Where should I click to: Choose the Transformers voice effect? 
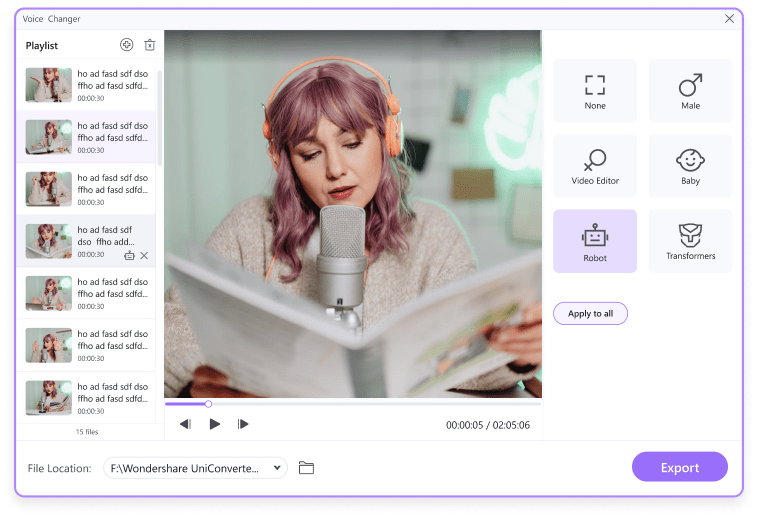click(690, 241)
